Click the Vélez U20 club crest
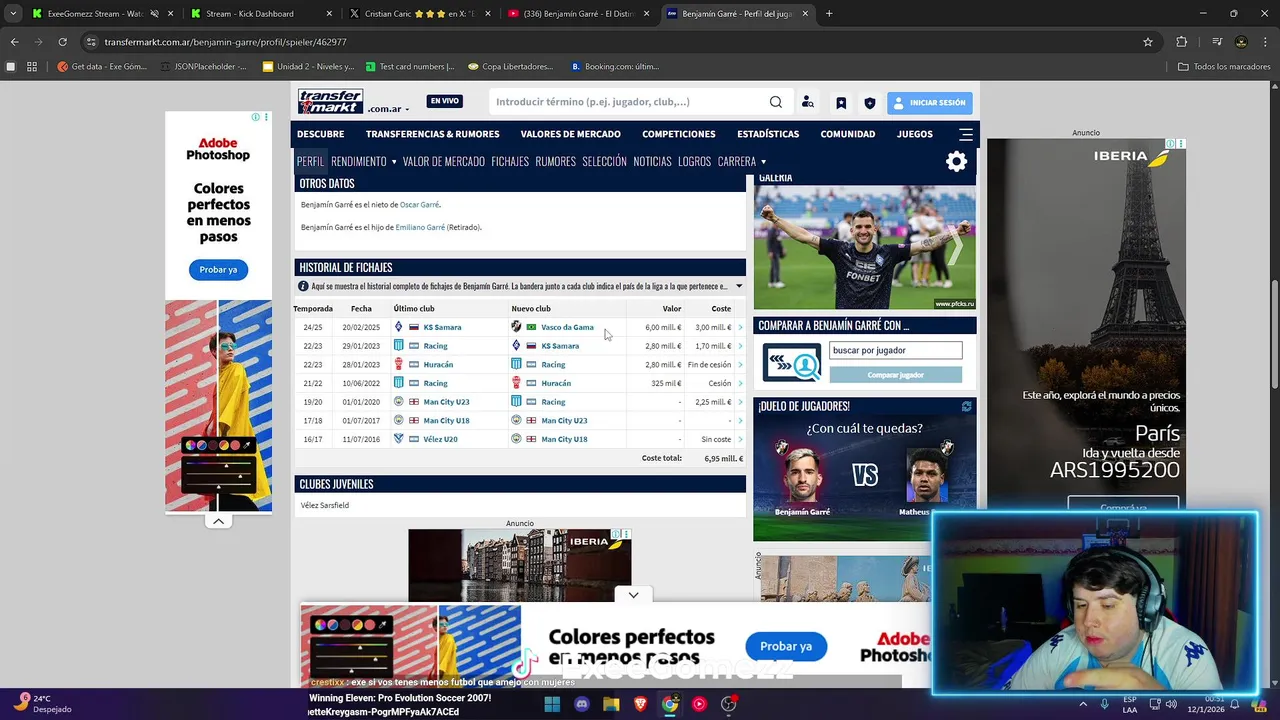1280x720 pixels. coord(399,439)
